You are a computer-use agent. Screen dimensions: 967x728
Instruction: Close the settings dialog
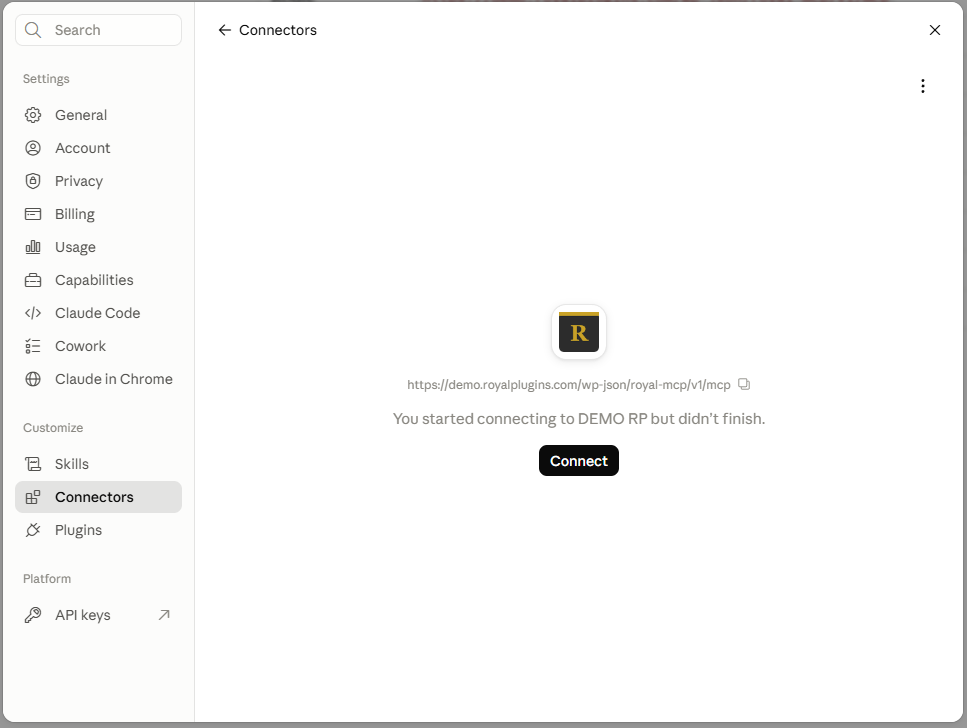tap(935, 30)
